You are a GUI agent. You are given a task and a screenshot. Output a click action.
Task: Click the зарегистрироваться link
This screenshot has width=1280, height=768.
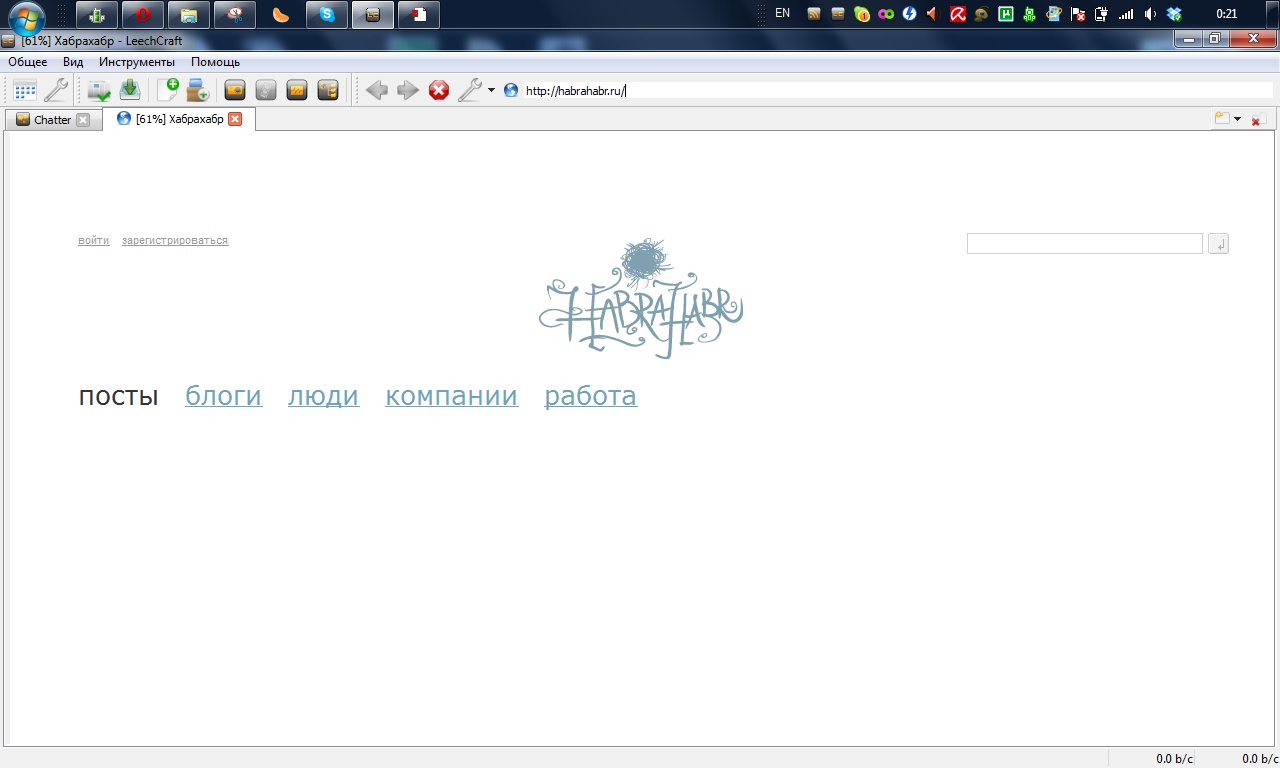tap(175, 241)
